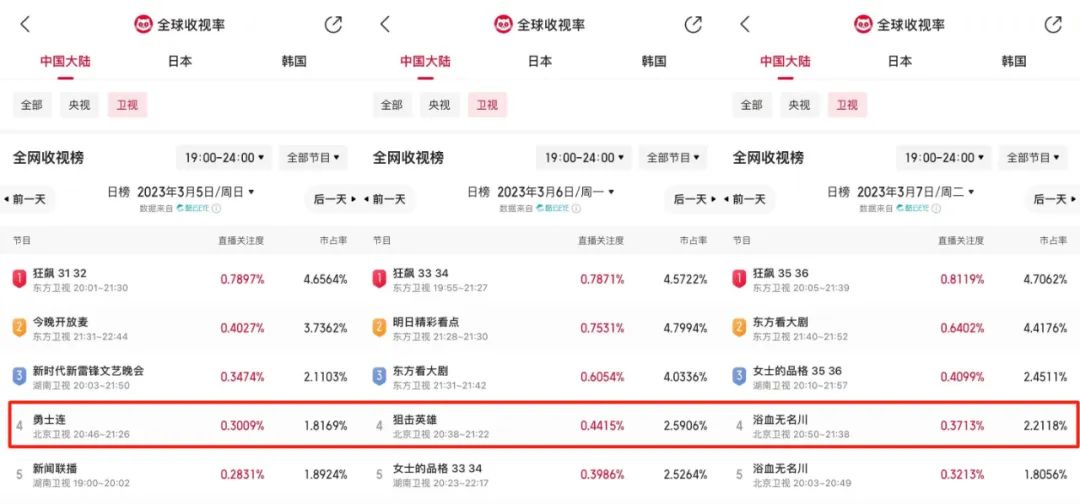Screen dimensions: 1080x504
Task: Expand the 全部节目 dropdown in the March 6 panel
Action: pyautogui.click(x=673, y=157)
